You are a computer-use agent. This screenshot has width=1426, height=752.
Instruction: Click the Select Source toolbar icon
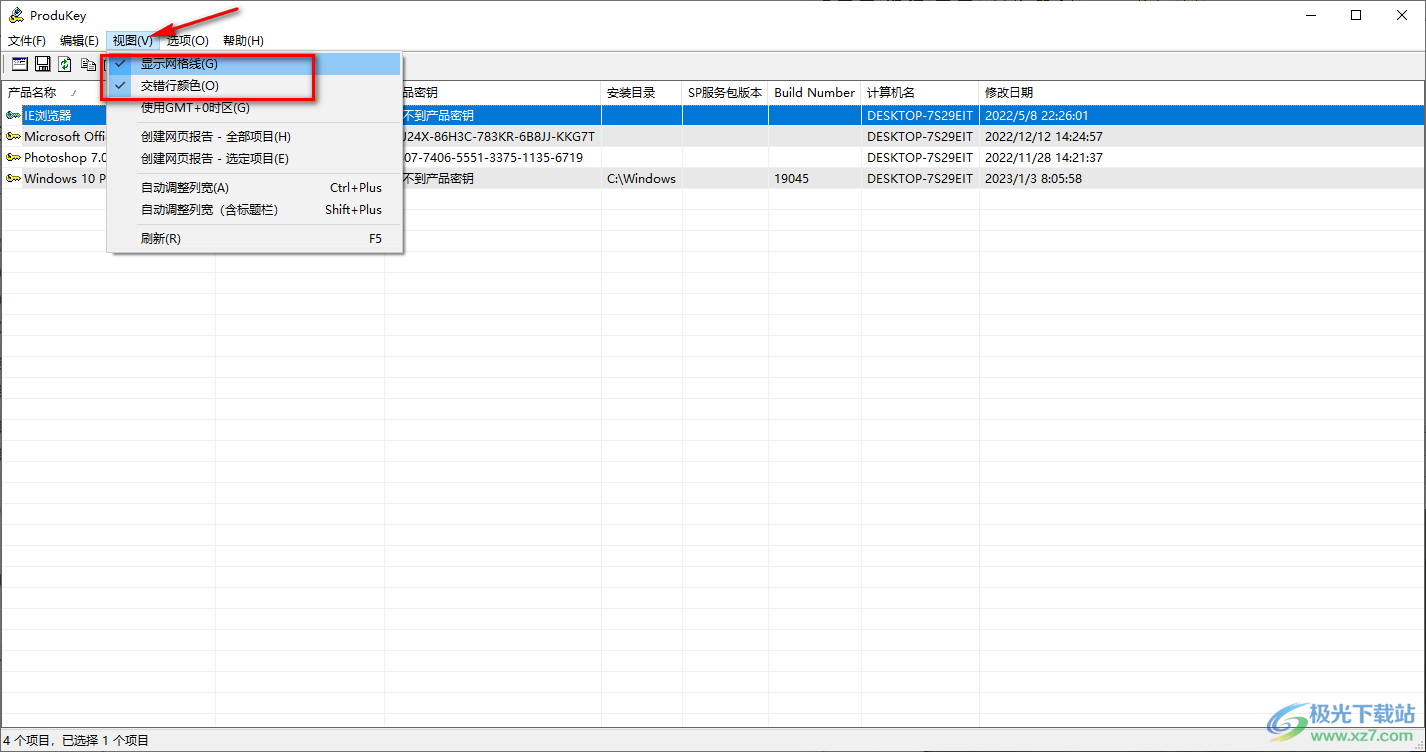(x=20, y=64)
